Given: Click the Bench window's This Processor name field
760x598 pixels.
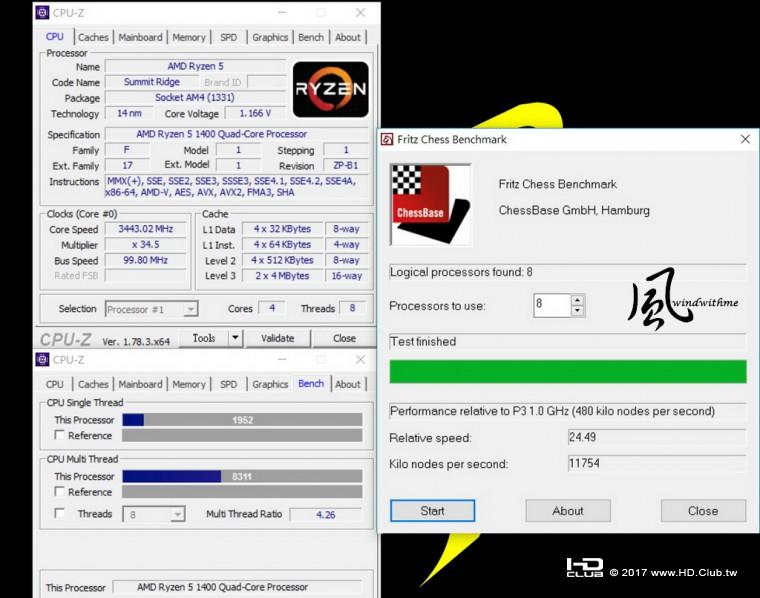Looking at the screenshot, I should coord(238,587).
